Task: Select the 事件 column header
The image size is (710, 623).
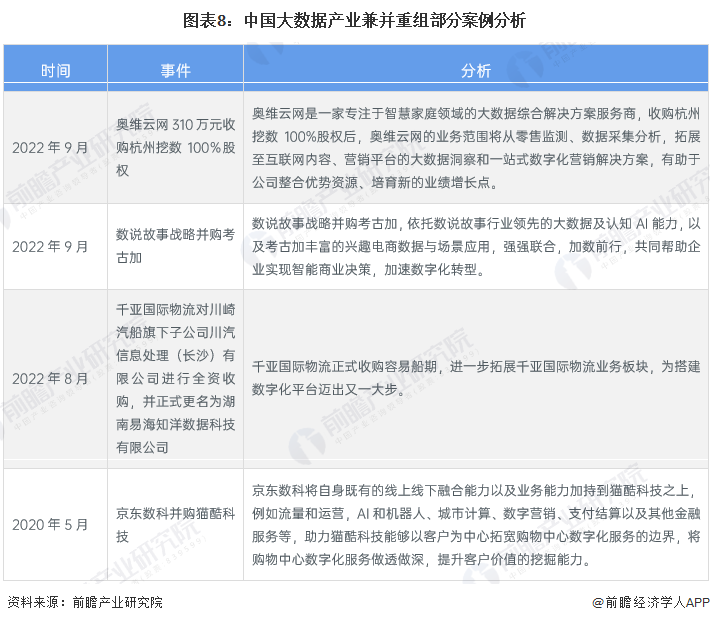Action: pyautogui.click(x=175, y=71)
